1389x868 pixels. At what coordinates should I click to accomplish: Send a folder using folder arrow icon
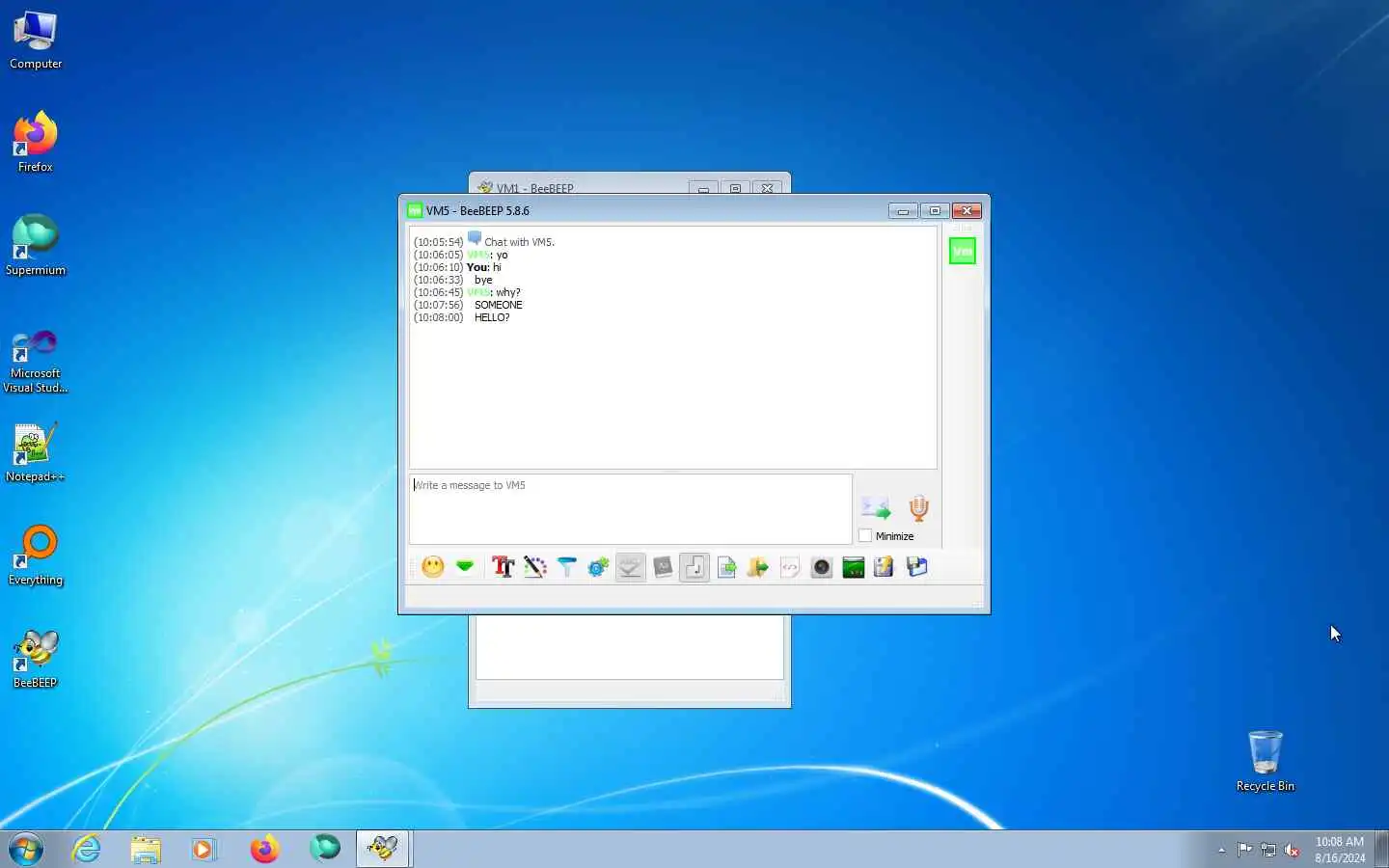[758, 567]
